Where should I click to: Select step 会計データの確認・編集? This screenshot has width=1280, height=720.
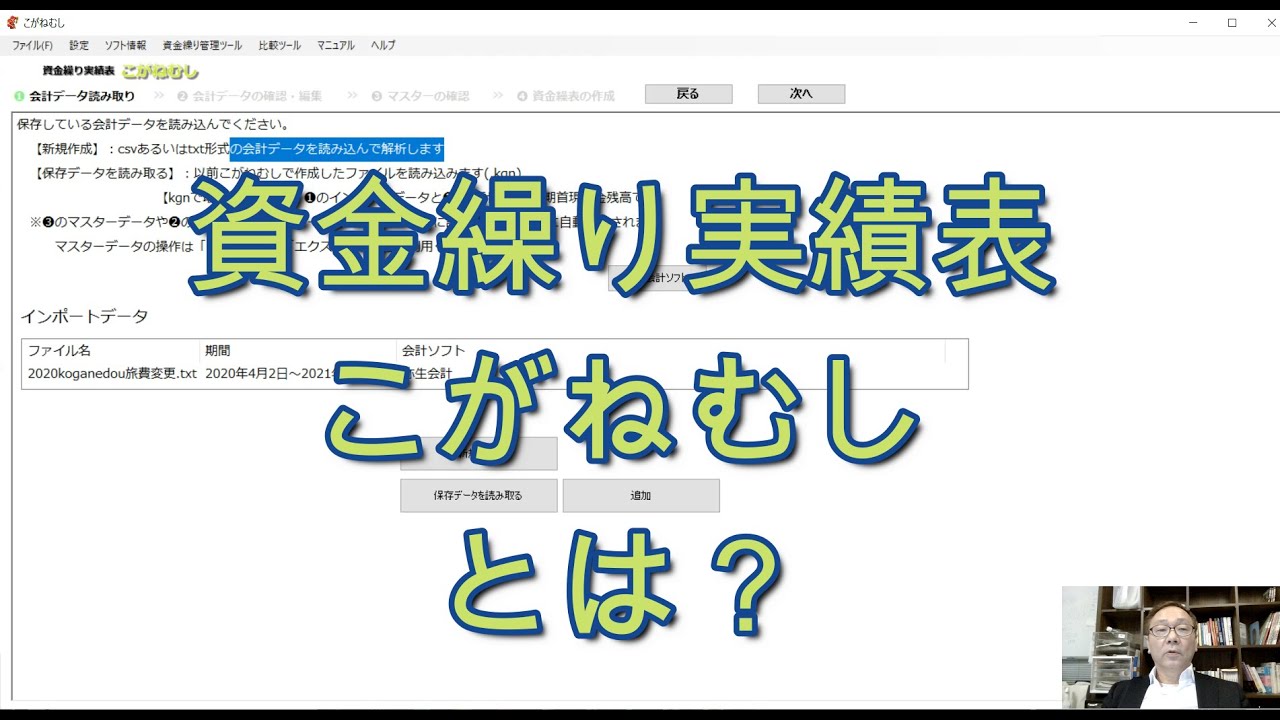[250, 96]
